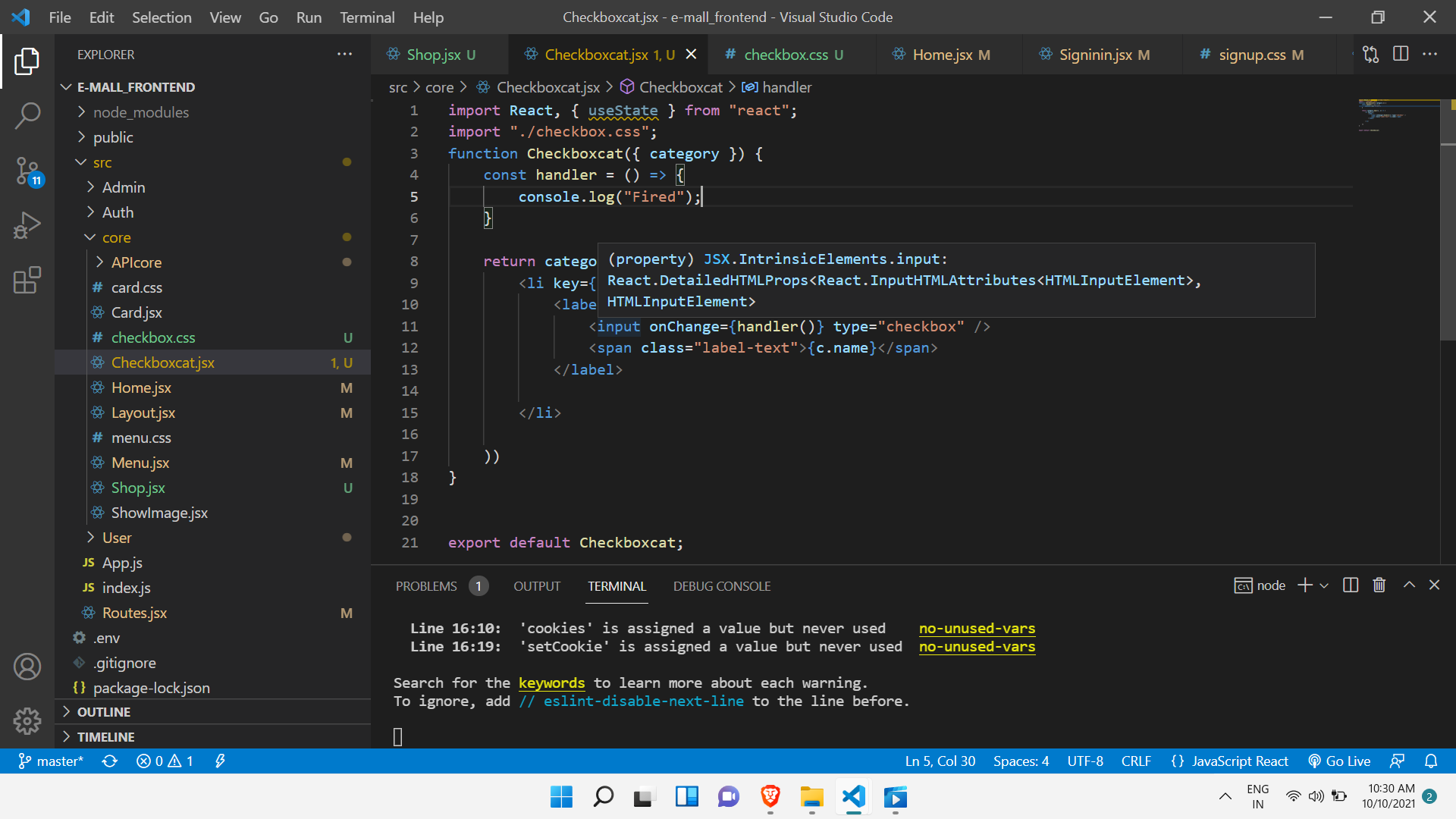
Task: Open the Selection menu
Action: [x=162, y=17]
